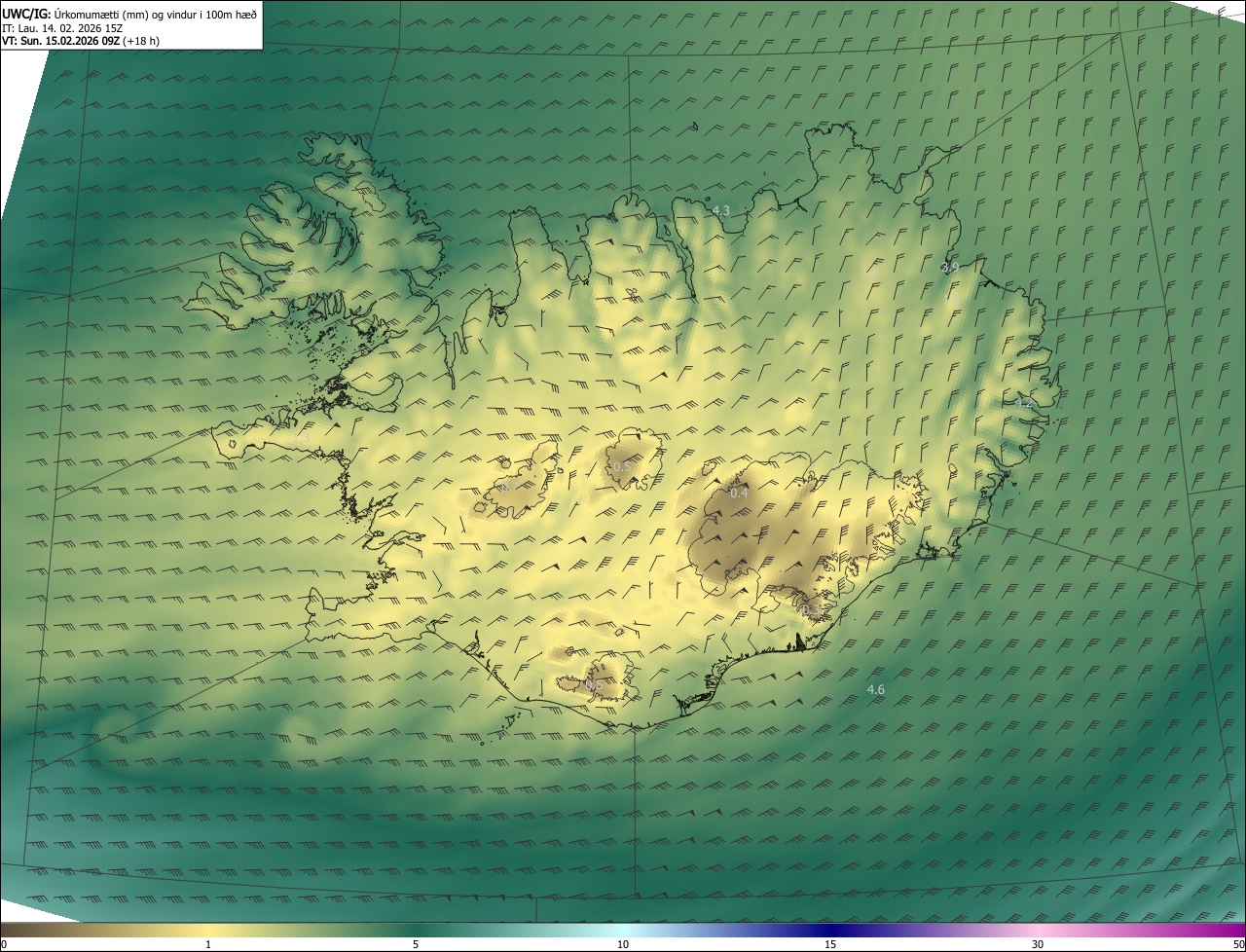Click the 10 tick on the colour scale
The width and height of the screenshot is (1246, 952).
pos(623,944)
